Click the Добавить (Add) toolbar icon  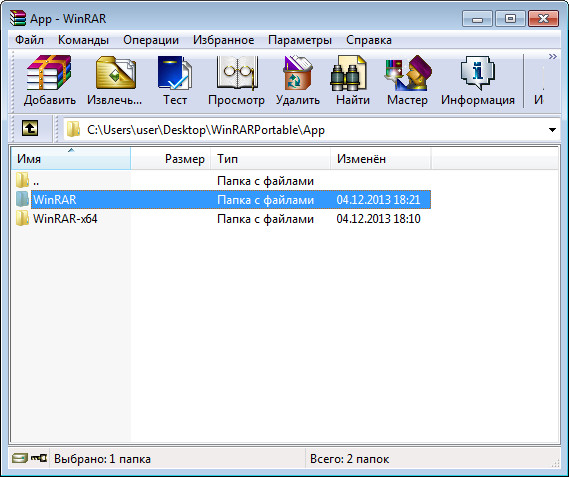[49, 73]
